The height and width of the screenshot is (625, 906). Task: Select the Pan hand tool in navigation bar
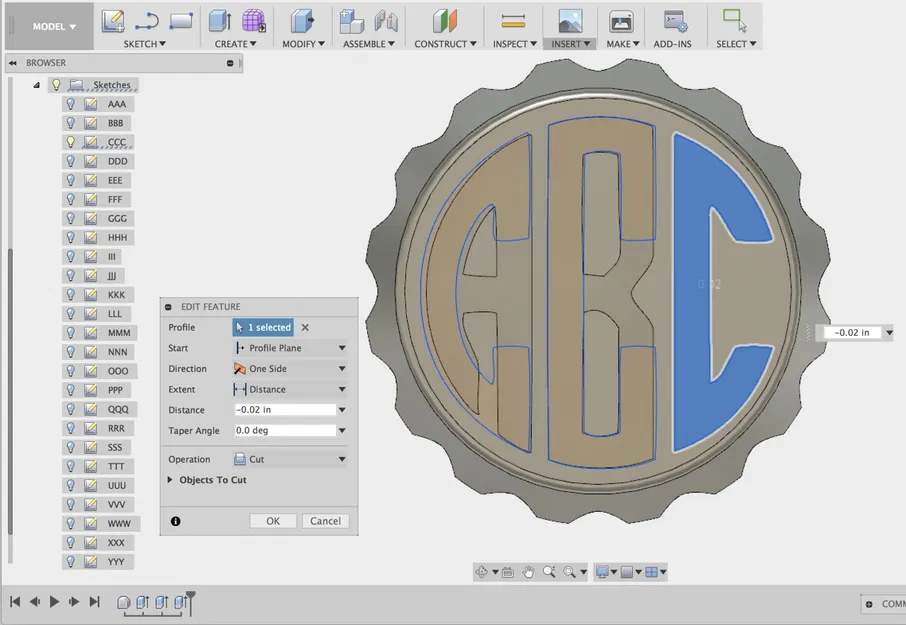[528, 572]
